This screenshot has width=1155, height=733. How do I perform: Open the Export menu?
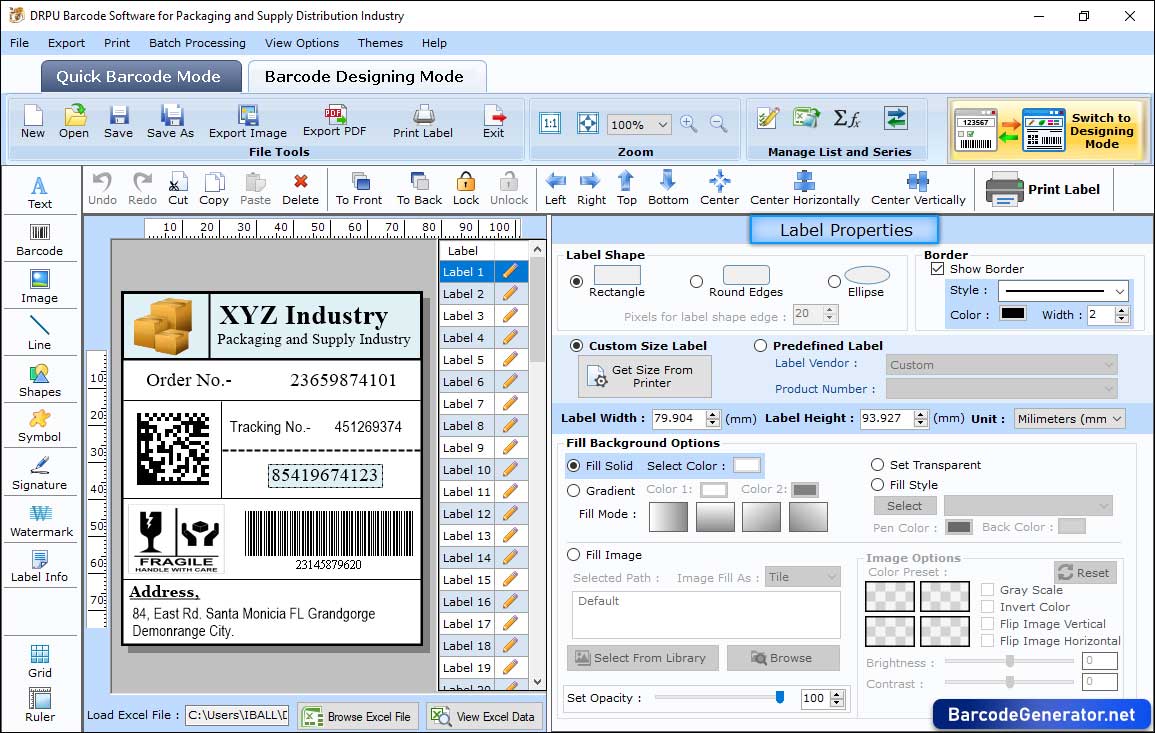point(66,43)
